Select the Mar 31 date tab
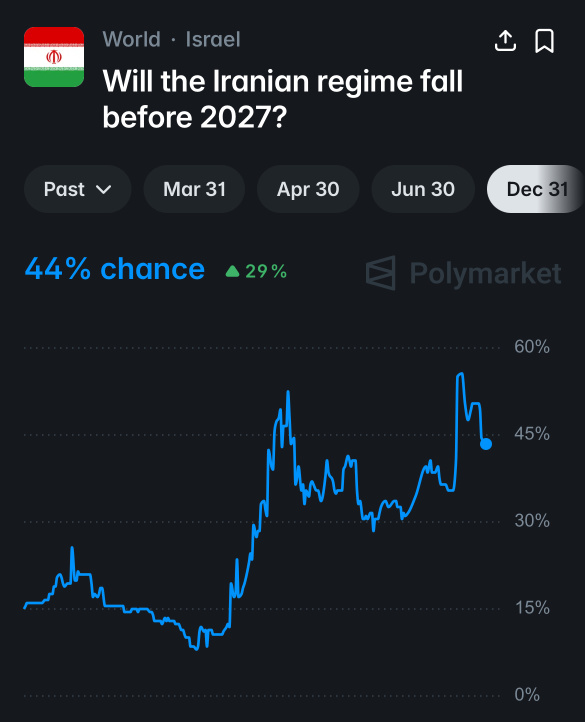 (194, 189)
